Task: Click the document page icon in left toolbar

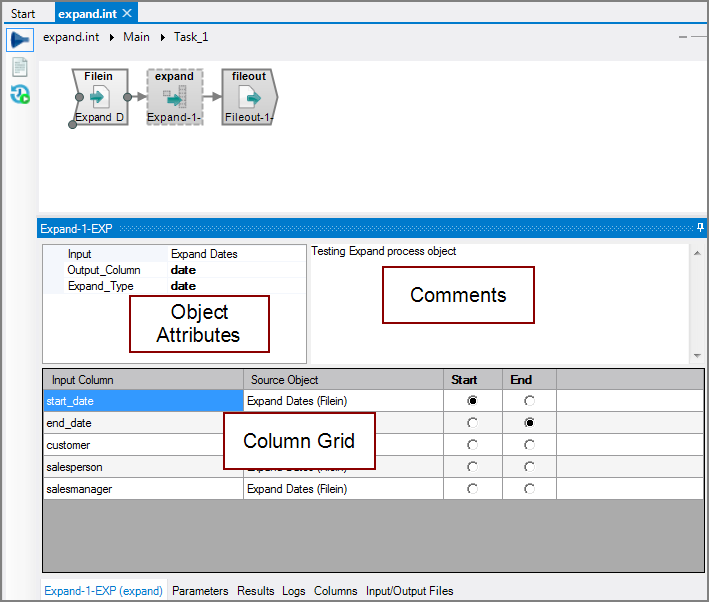Action: click(19, 68)
